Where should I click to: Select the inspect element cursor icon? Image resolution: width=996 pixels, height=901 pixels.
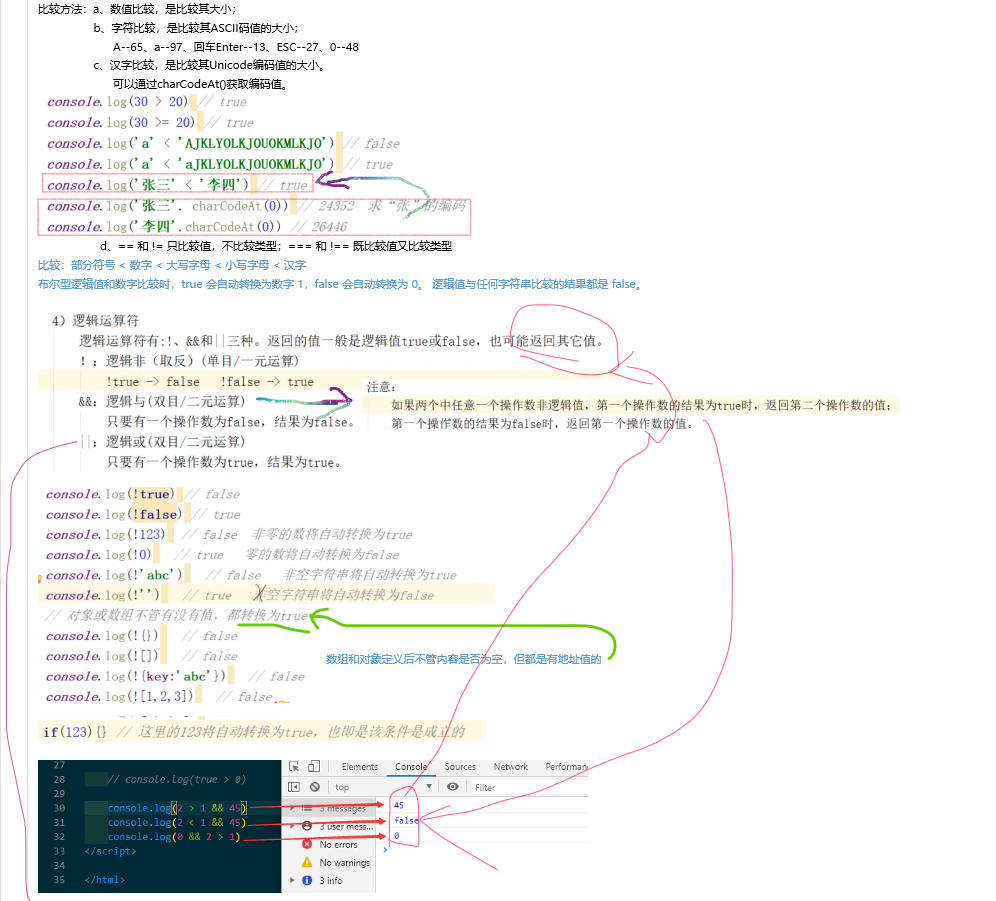coord(293,766)
